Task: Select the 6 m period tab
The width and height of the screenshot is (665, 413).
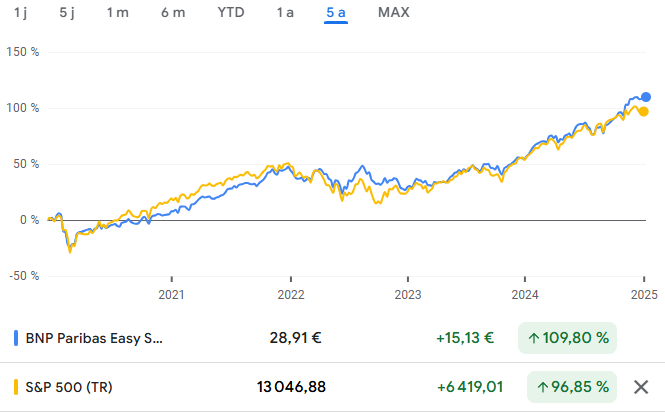Action: point(172,13)
